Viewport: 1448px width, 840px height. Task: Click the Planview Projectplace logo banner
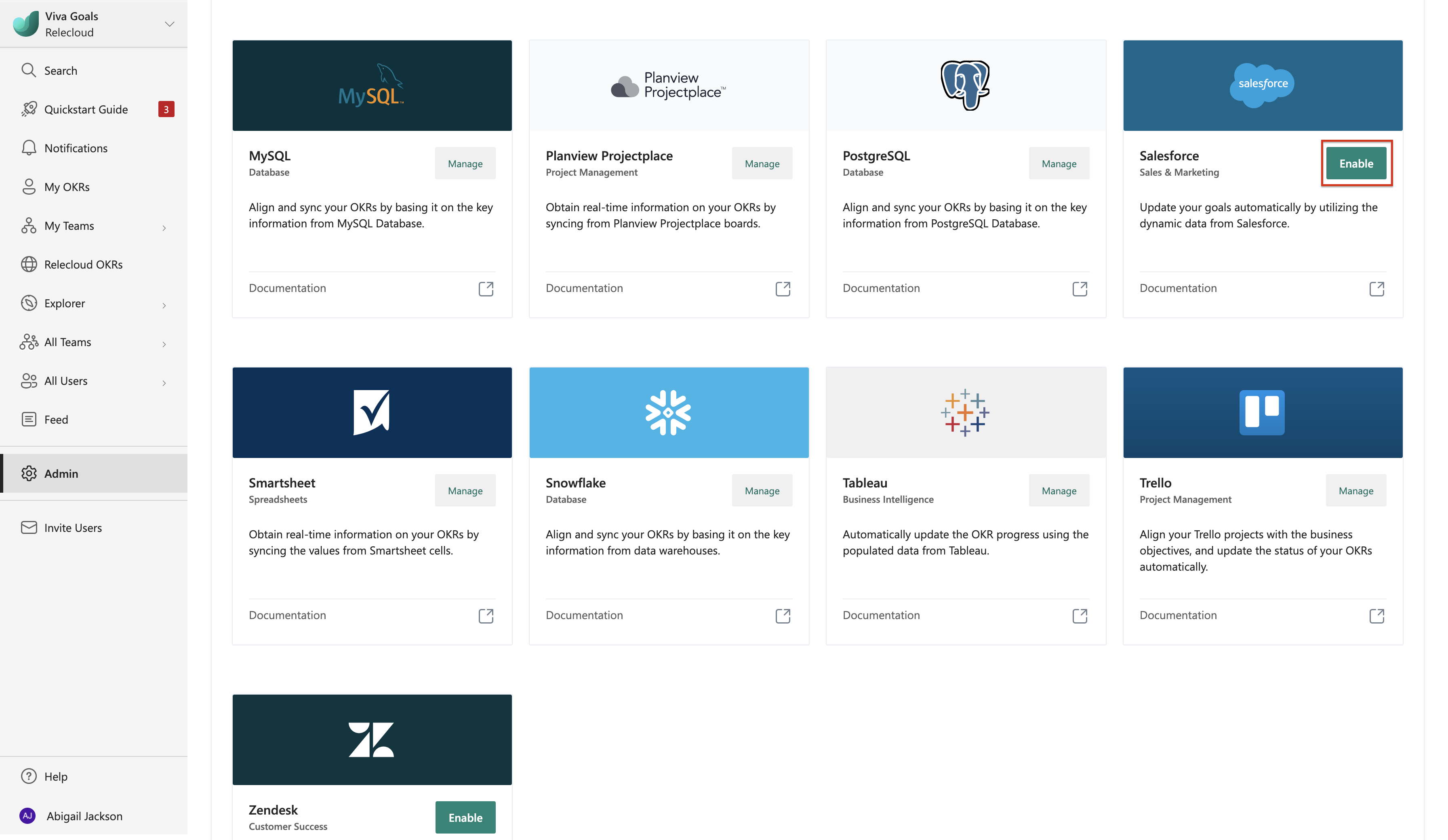[669, 86]
